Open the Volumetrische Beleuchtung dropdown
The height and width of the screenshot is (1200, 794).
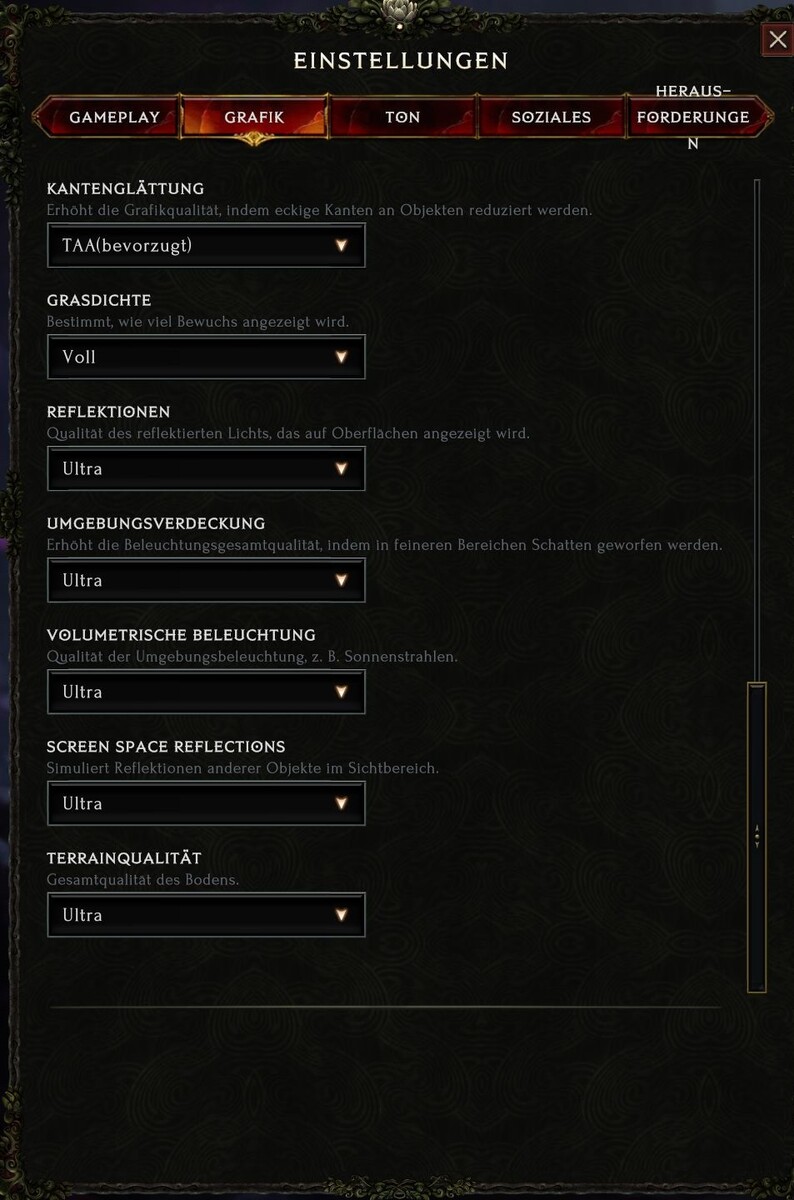pyautogui.click(x=206, y=692)
